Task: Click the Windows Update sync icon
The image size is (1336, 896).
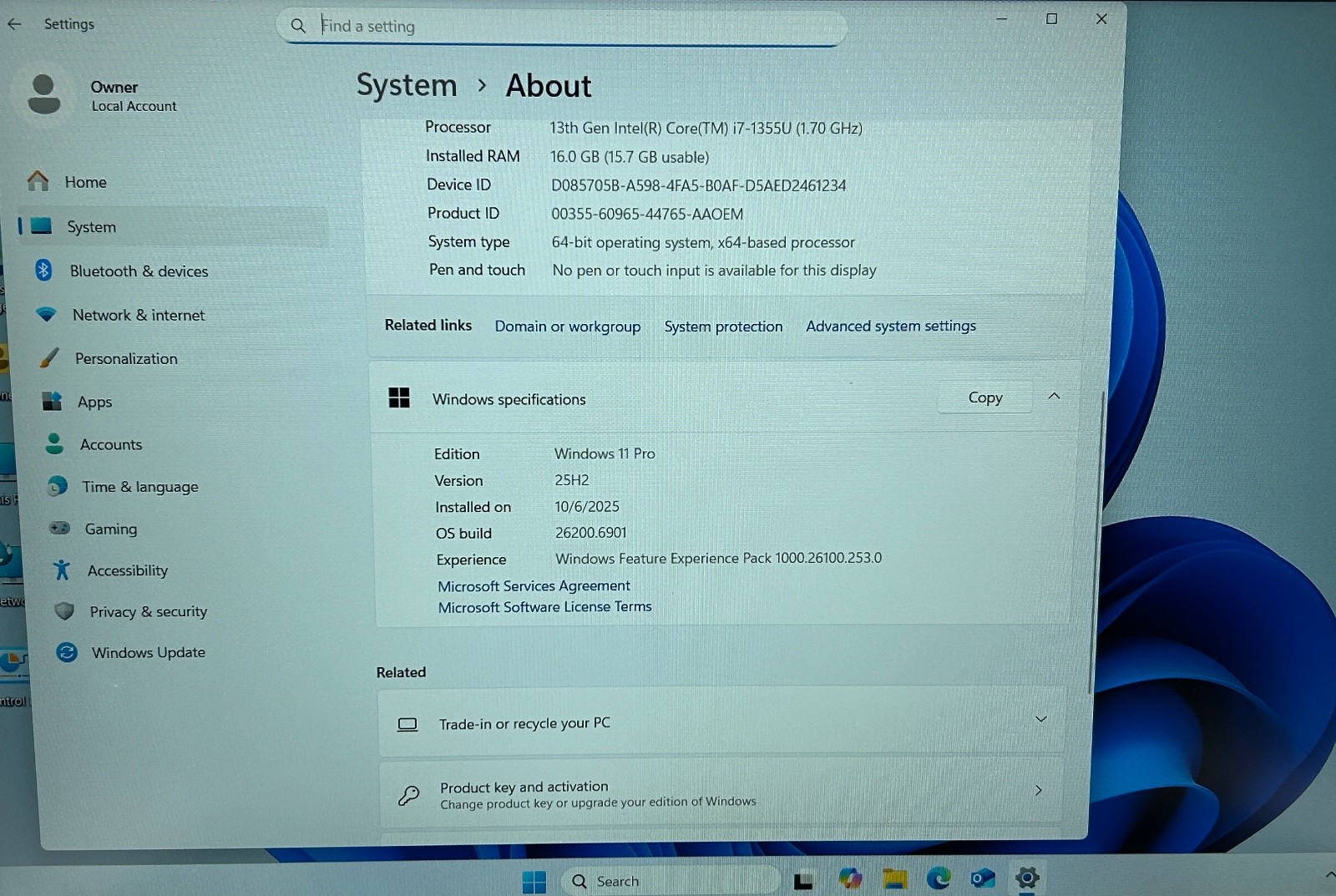Action: point(67,652)
